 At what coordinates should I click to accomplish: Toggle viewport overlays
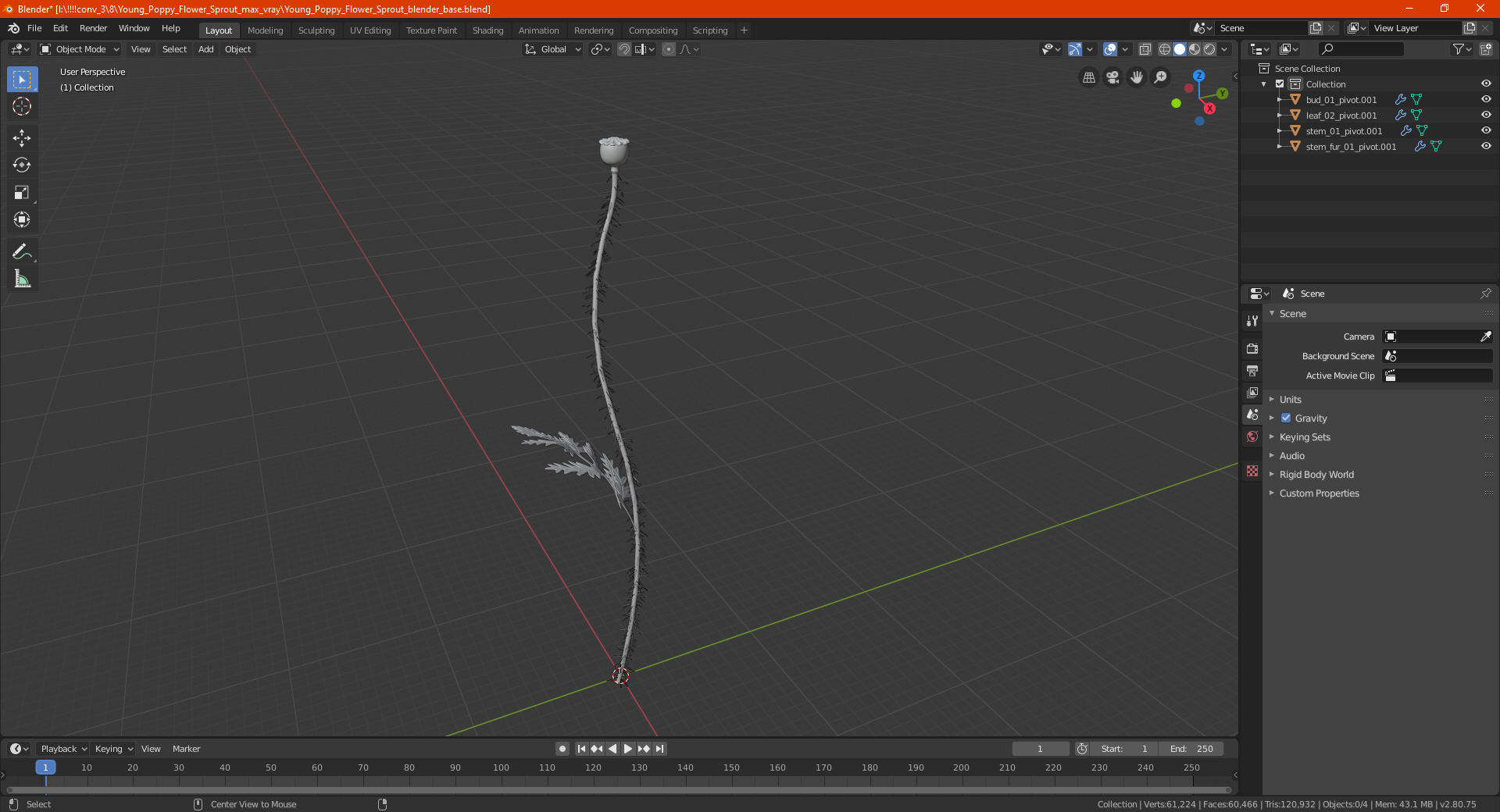1109,49
